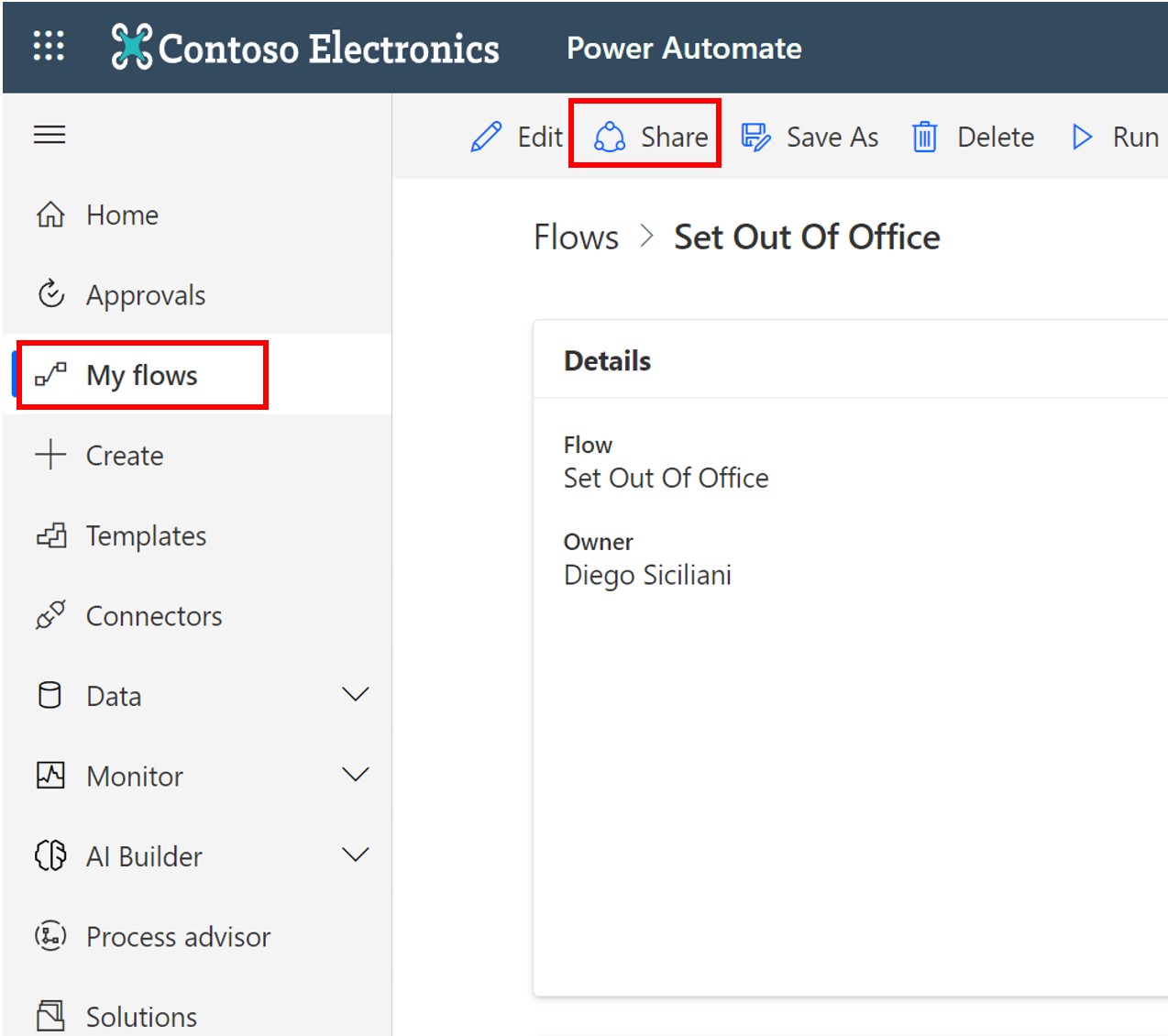Run the flow using the Run icon
This screenshot has height=1036, width=1168.
click(1082, 136)
